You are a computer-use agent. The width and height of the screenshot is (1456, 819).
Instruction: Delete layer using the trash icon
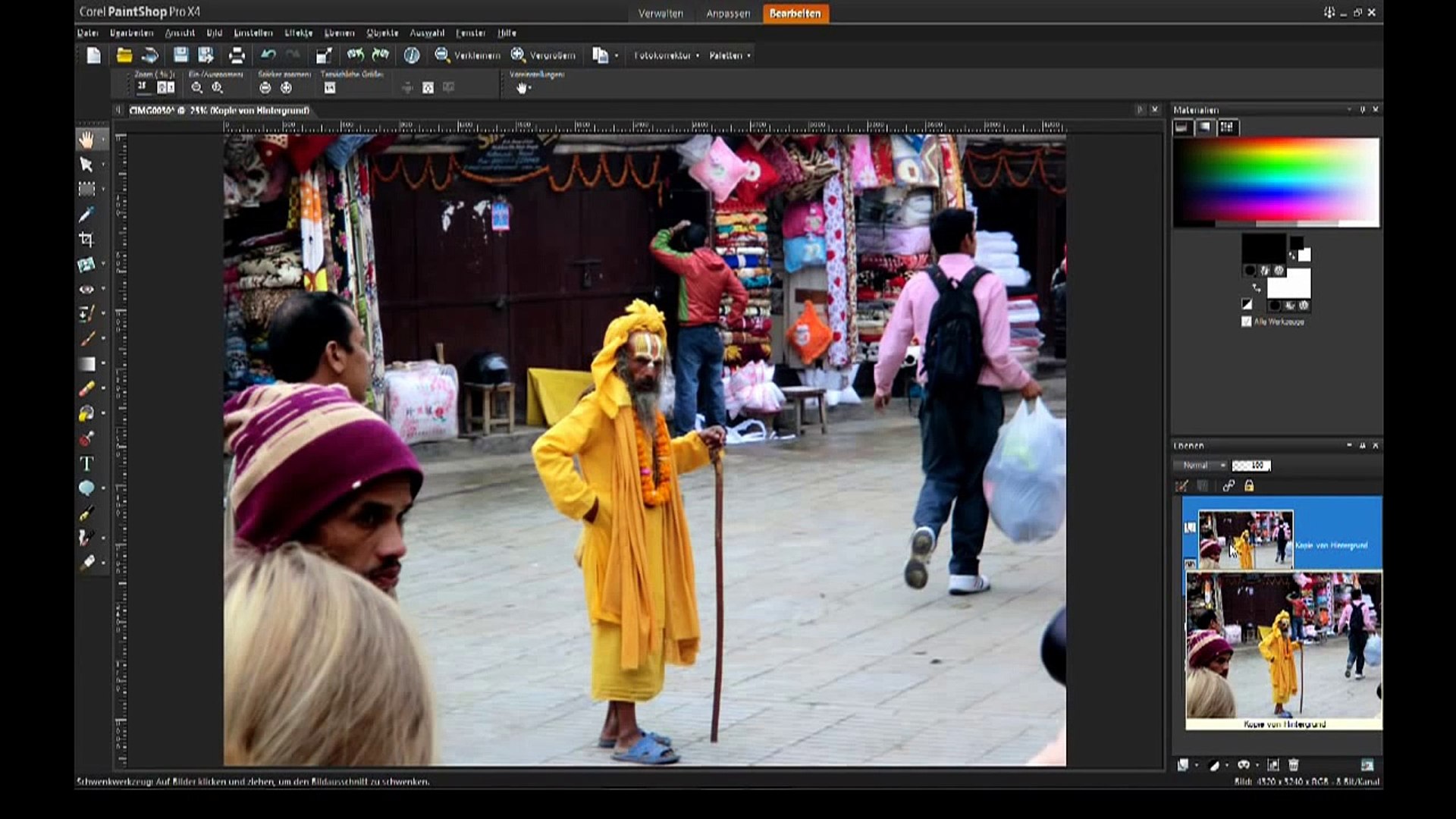click(1294, 765)
